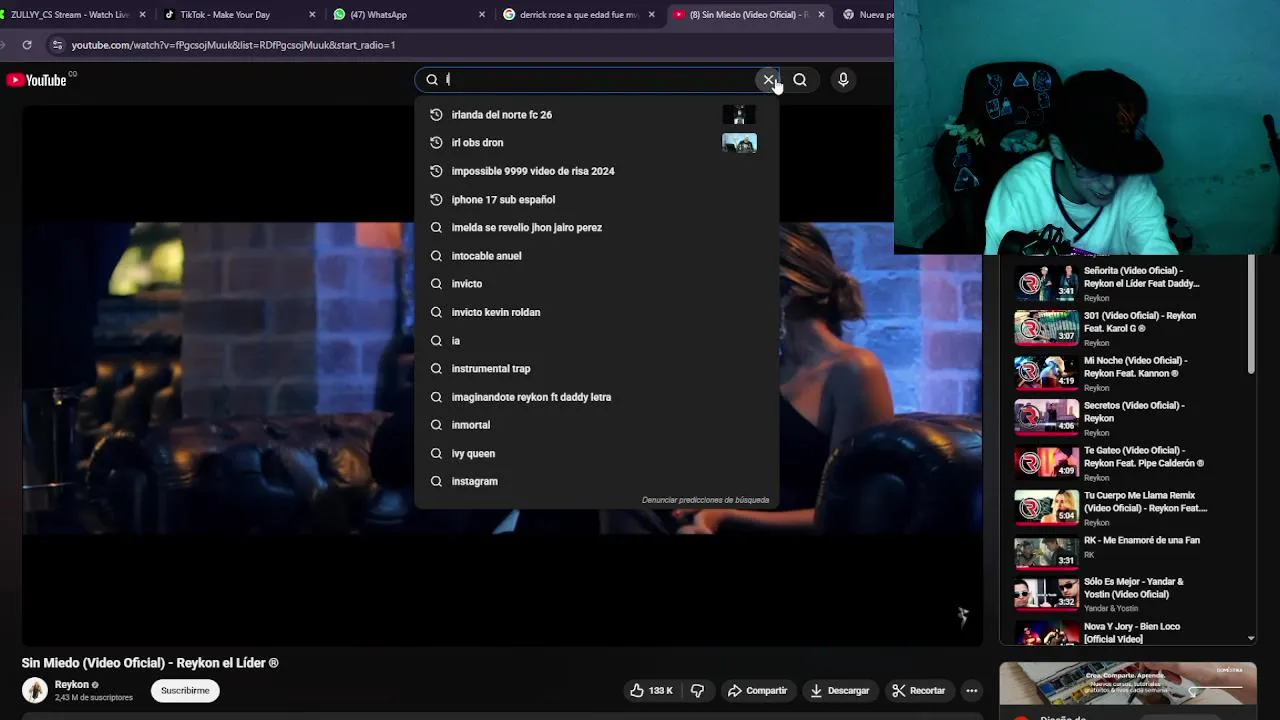Pick the instagram suggestion

coord(597,481)
